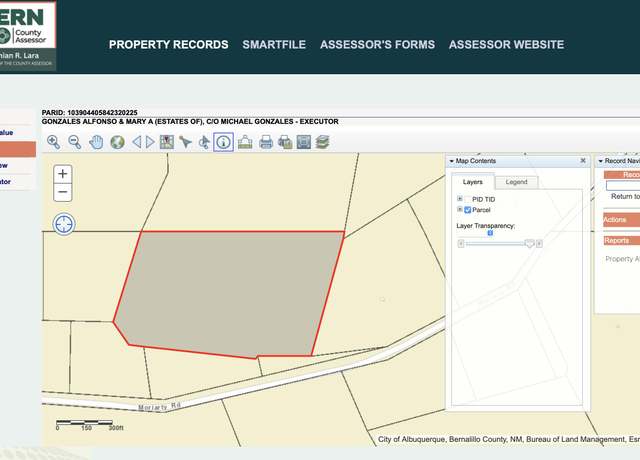Click the transparency slider right arrow
Viewport: 640px width, 460px height.
[x=539, y=244]
